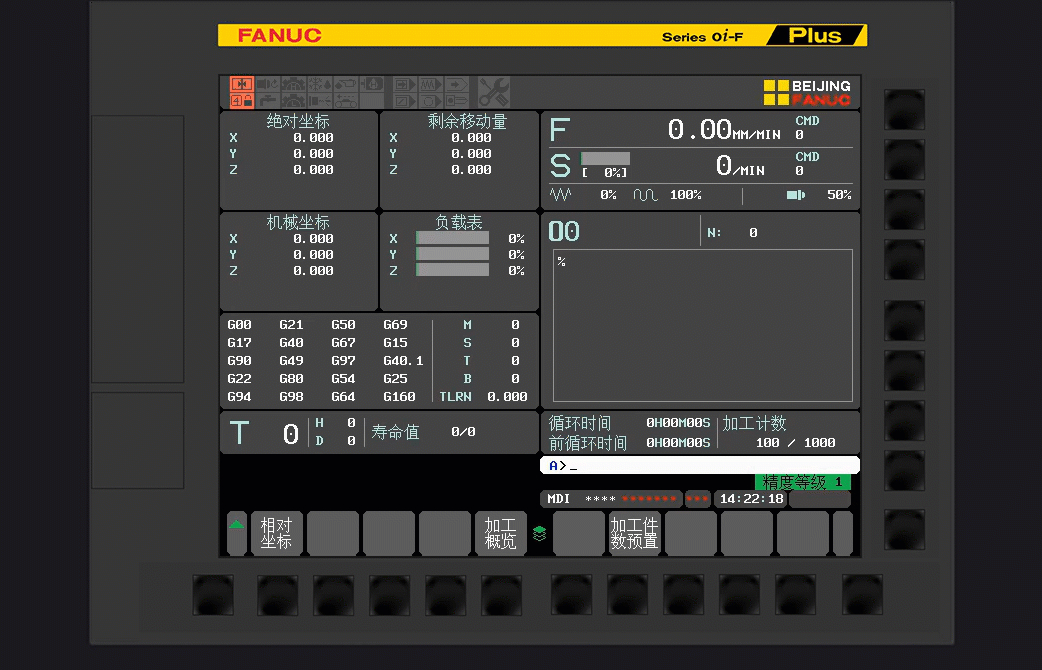Click the water faucet status icon
This screenshot has height=670, width=1042.
(268, 100)
